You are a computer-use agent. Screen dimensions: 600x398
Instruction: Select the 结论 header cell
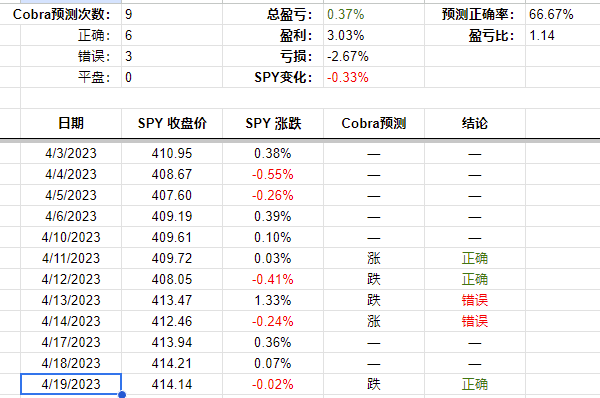tap(475, 123)
